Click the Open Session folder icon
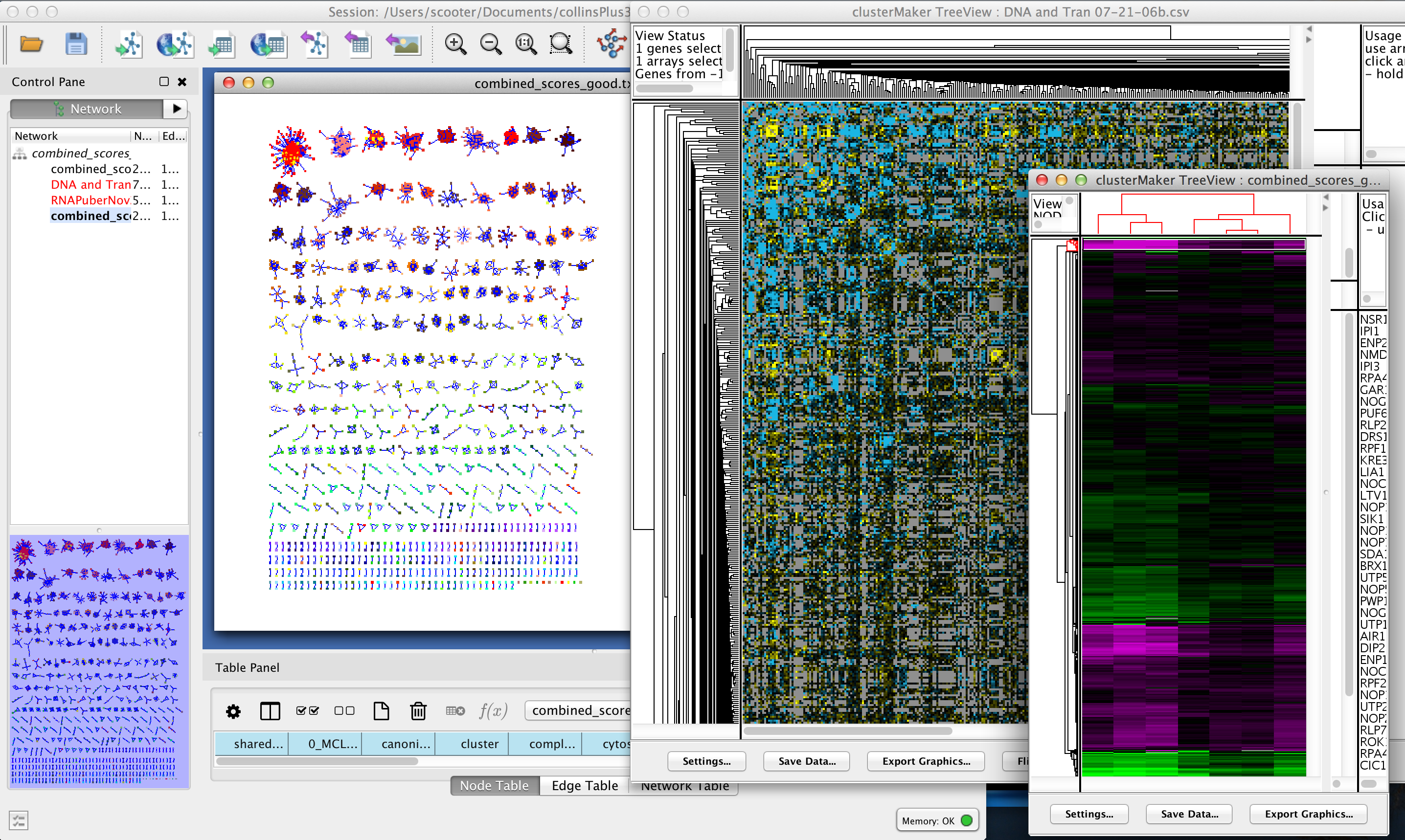The width and height of the screenshot is (1405, 840). pos(31,44)
